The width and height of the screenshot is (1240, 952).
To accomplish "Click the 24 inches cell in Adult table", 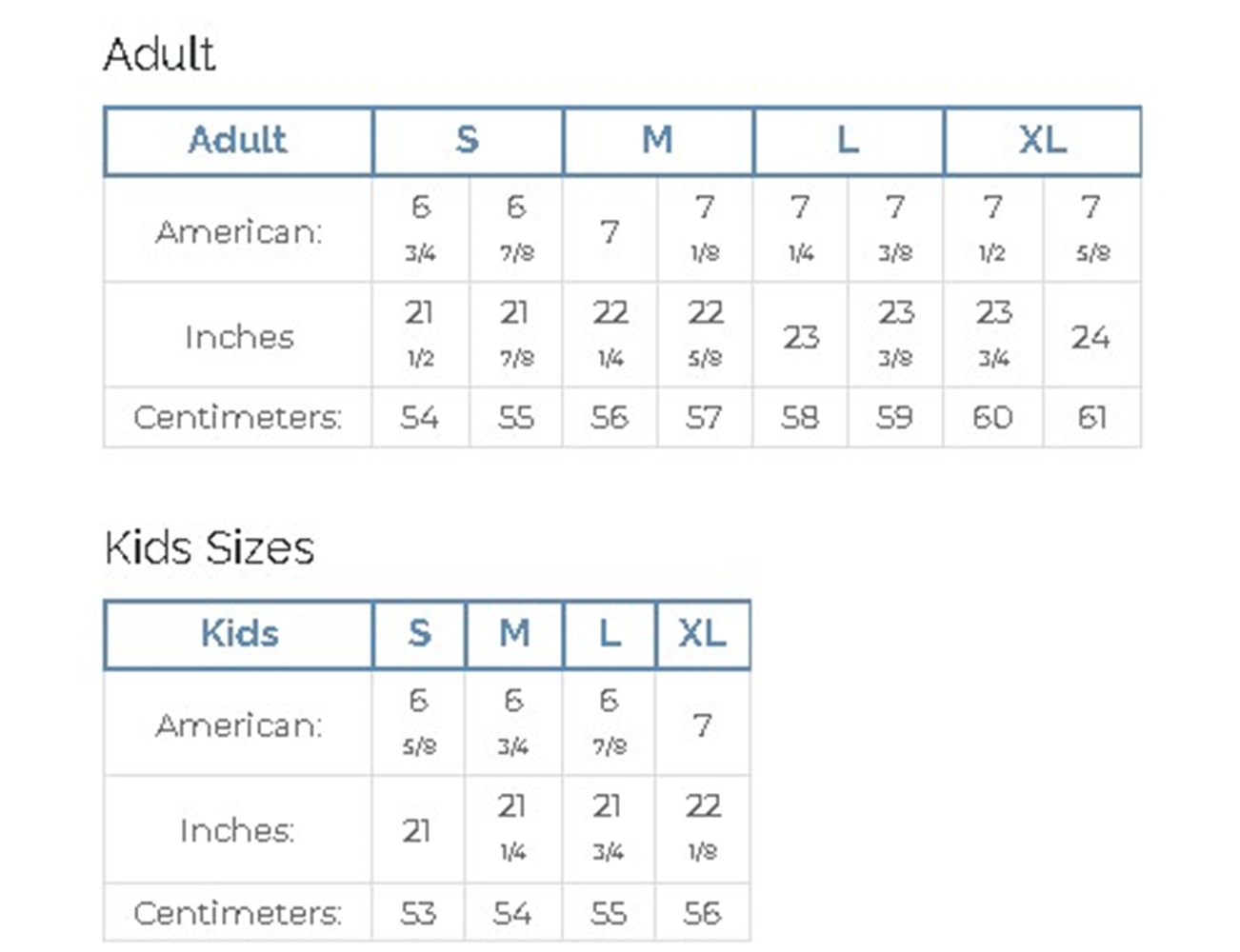I will click(1090, 337).
